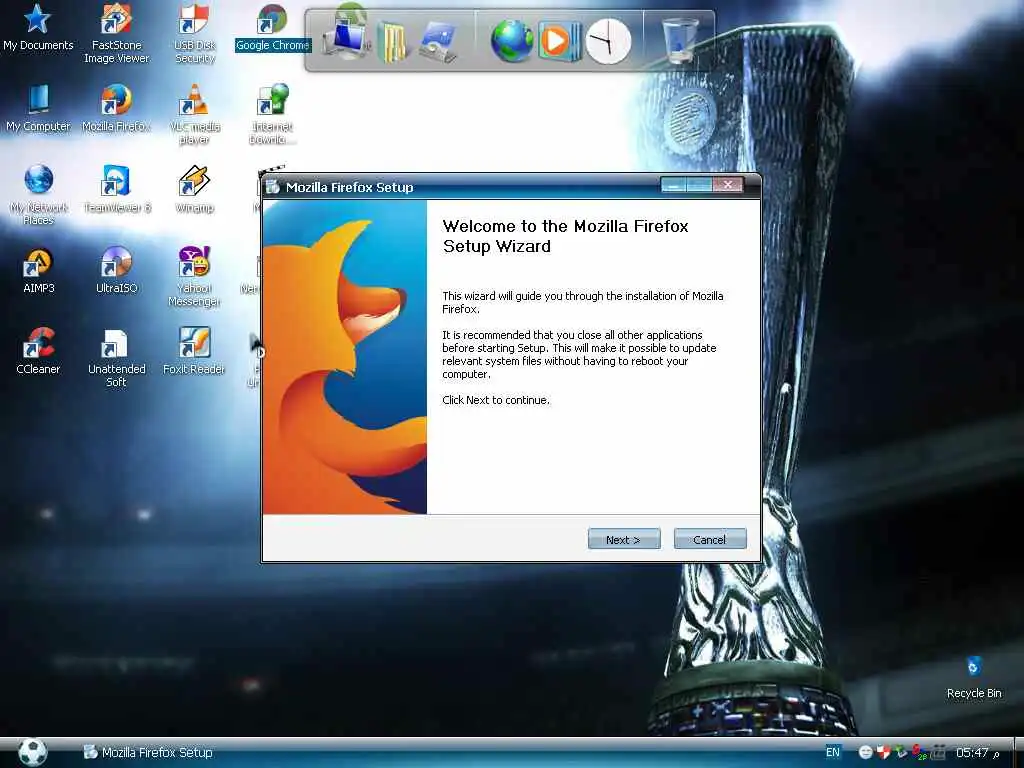Click the folders icon in the top dock
Viewport: 1024px width, 768px height.
[392, 40]
